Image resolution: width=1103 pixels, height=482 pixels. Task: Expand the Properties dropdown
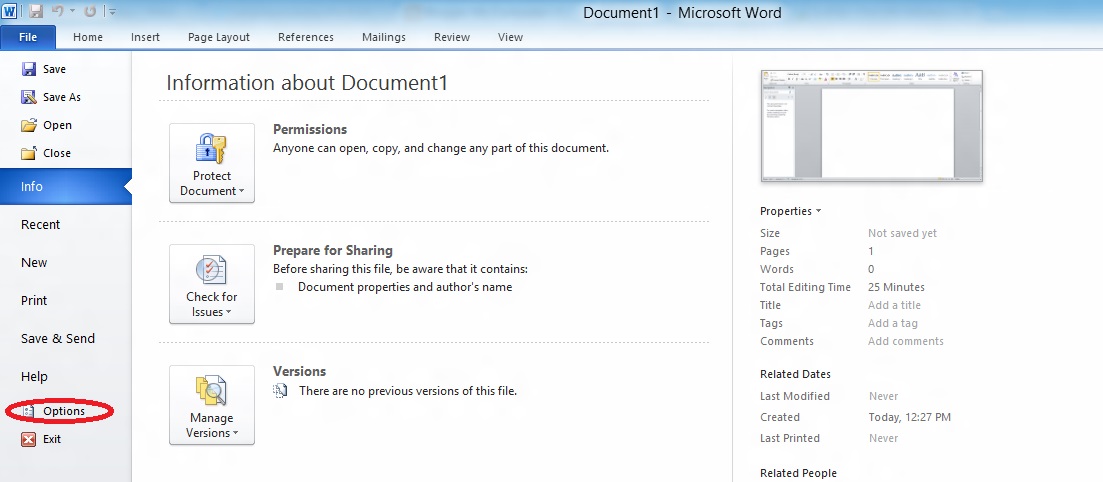[x=791, y=211]
